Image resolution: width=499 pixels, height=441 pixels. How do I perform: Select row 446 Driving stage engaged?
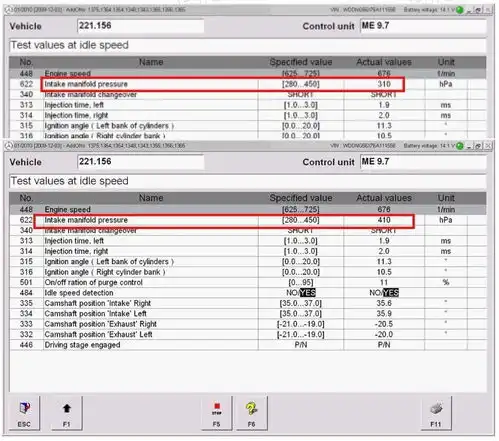(x=248, y=345)
